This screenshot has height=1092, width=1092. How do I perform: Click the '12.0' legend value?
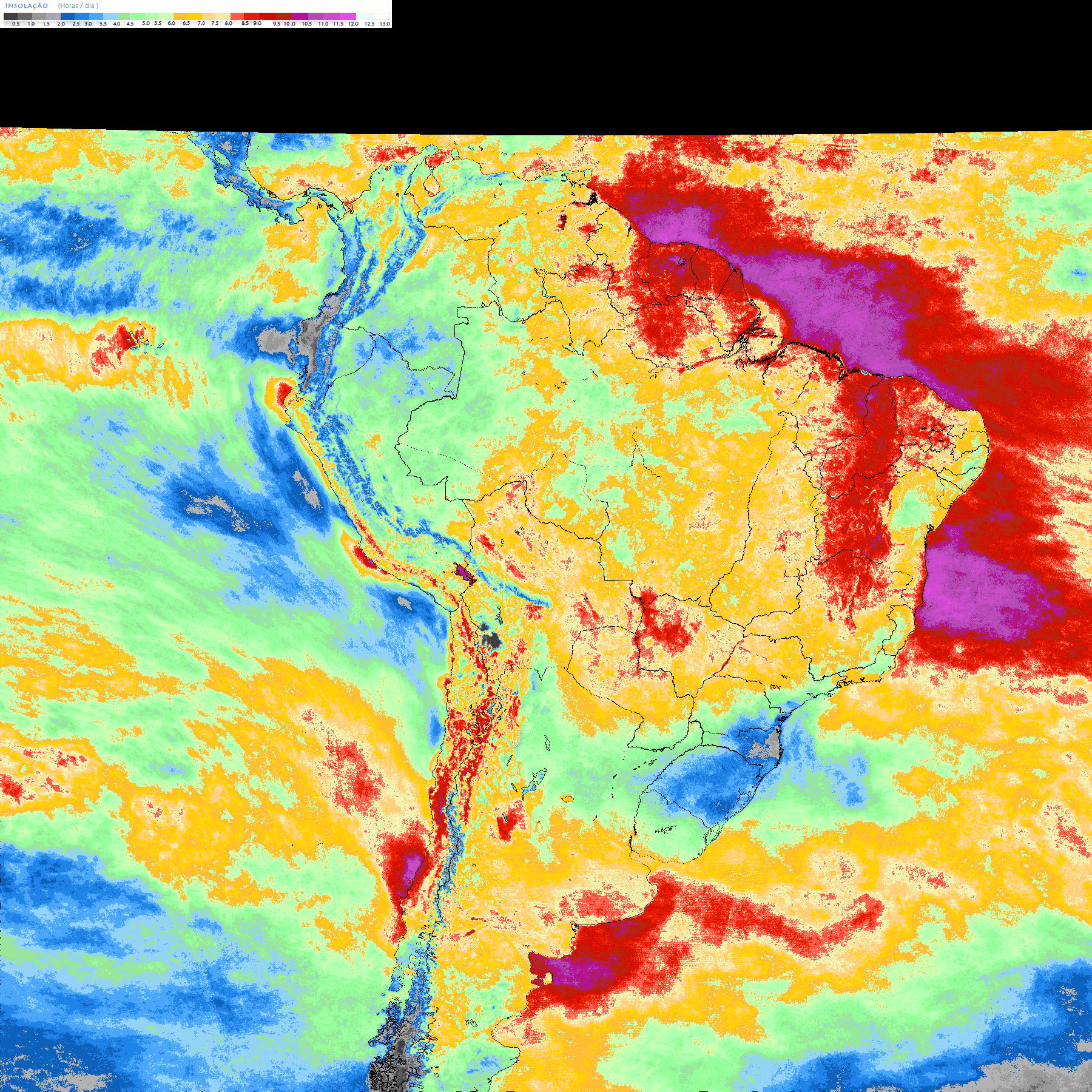tap(353, 24)
